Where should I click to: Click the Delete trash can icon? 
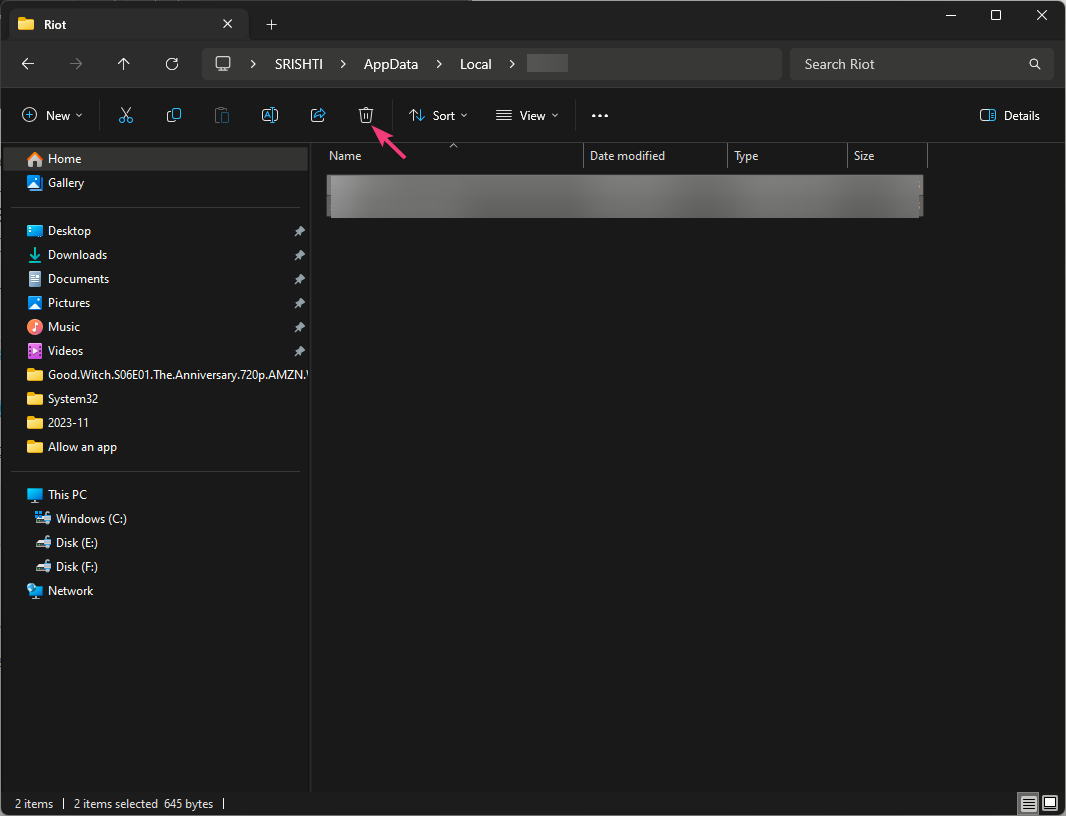coord(366,116)
